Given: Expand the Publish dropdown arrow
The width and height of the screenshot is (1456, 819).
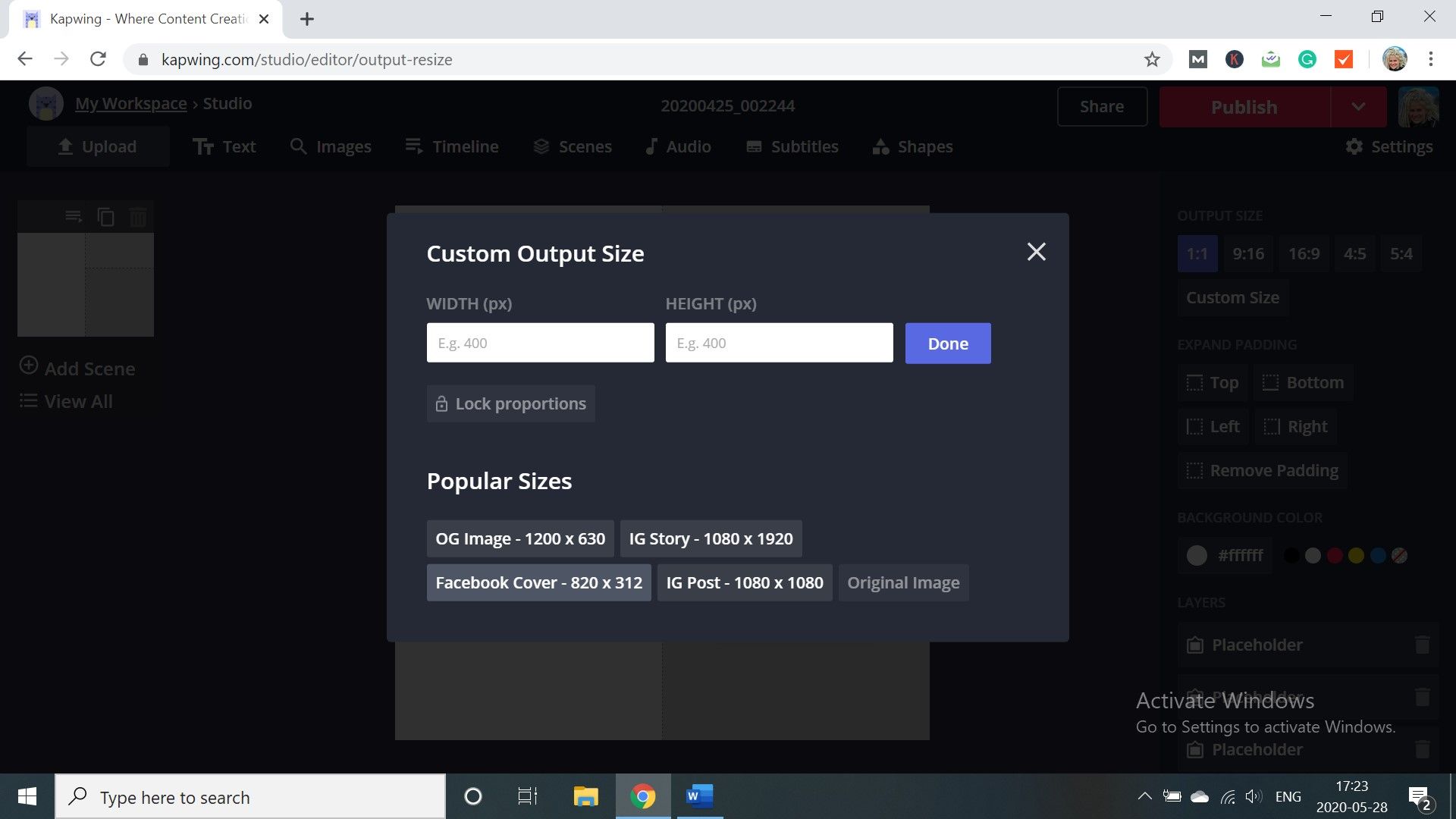Looking at the screenshot, I should click(1358, 107).
